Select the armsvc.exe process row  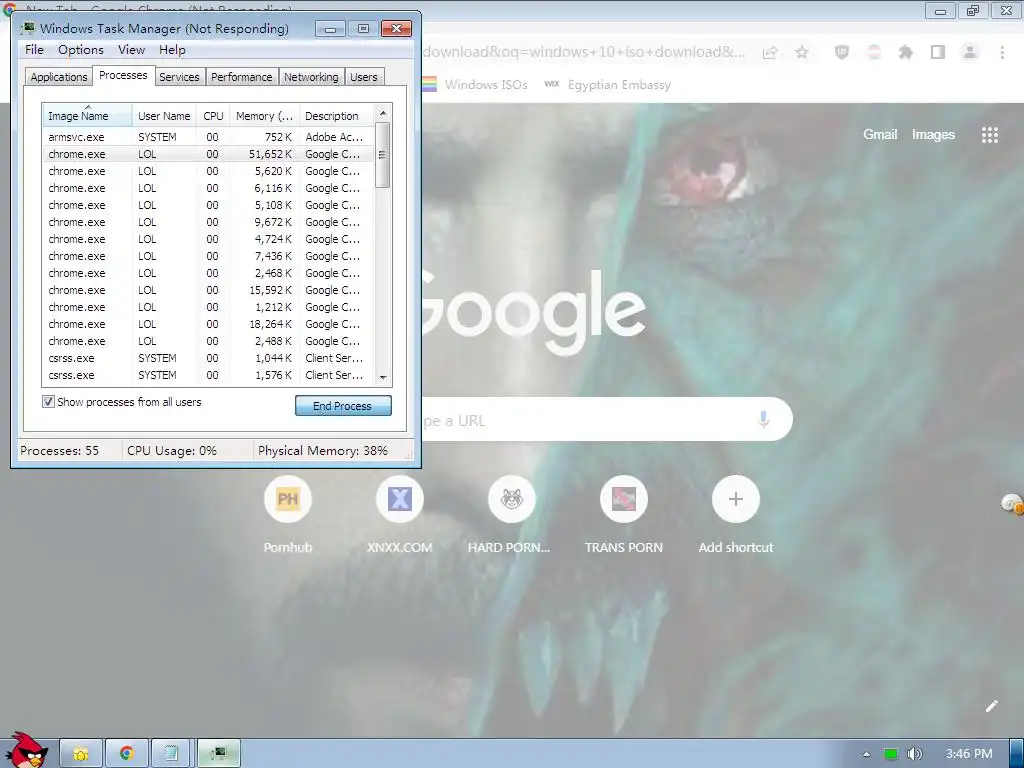[209, 137]
